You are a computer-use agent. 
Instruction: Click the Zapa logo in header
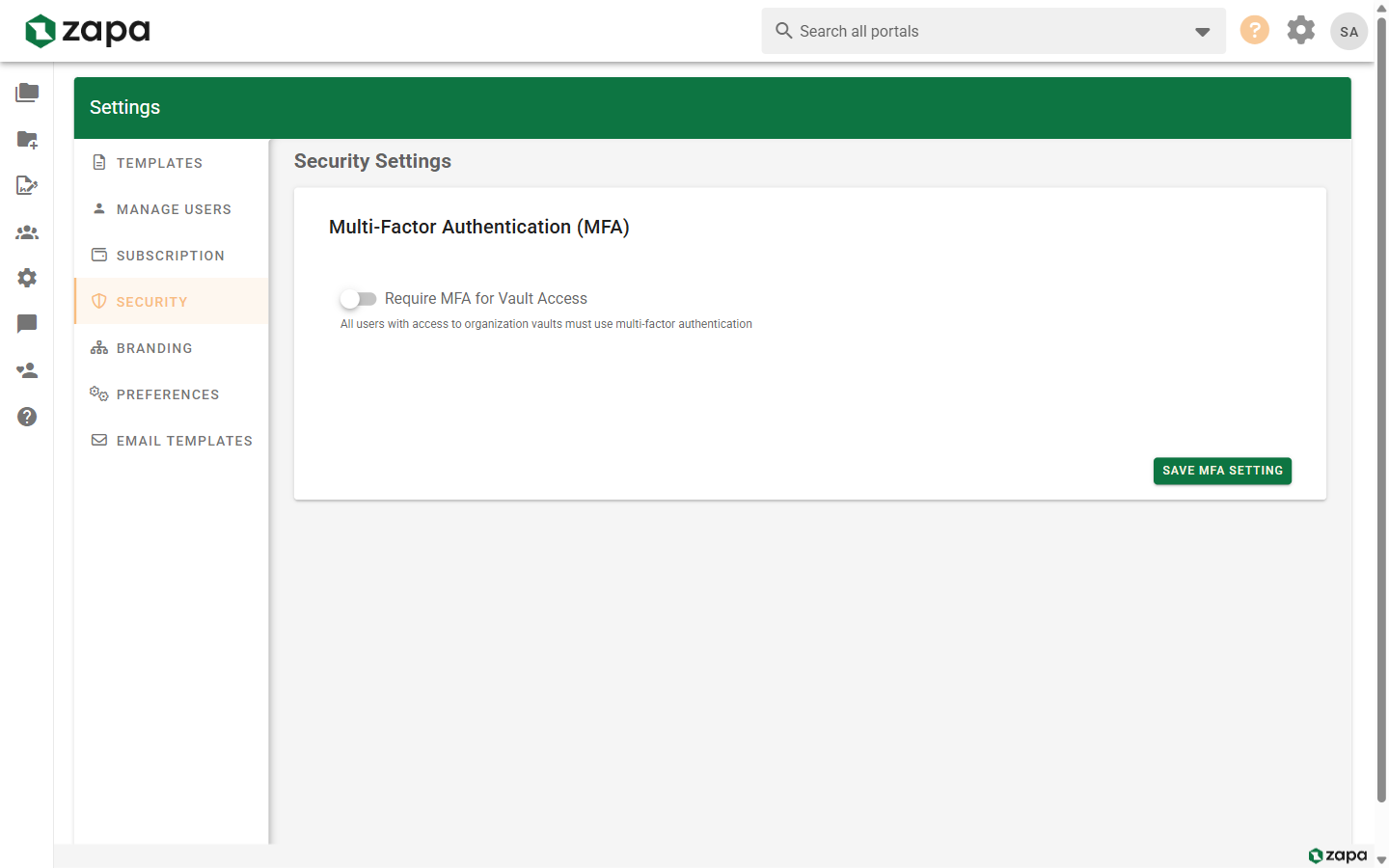[x=87, y=31]
